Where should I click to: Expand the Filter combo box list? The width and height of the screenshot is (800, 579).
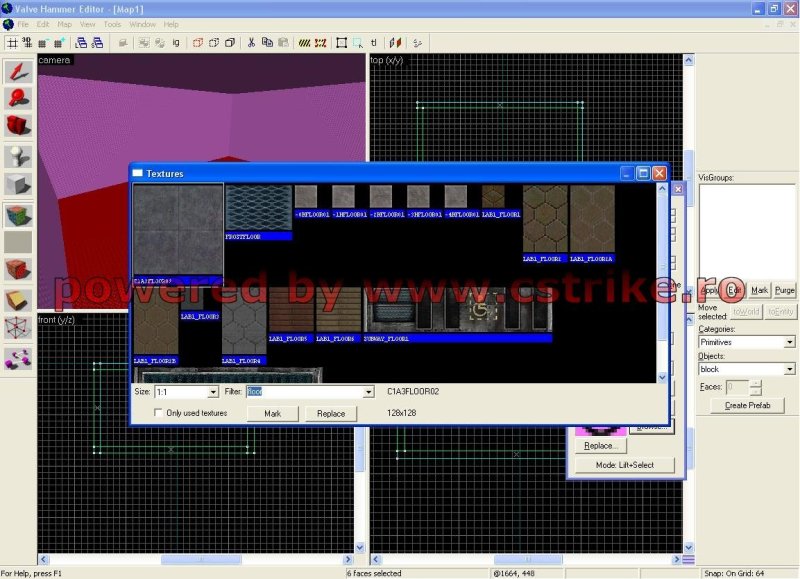coord(368,392)
